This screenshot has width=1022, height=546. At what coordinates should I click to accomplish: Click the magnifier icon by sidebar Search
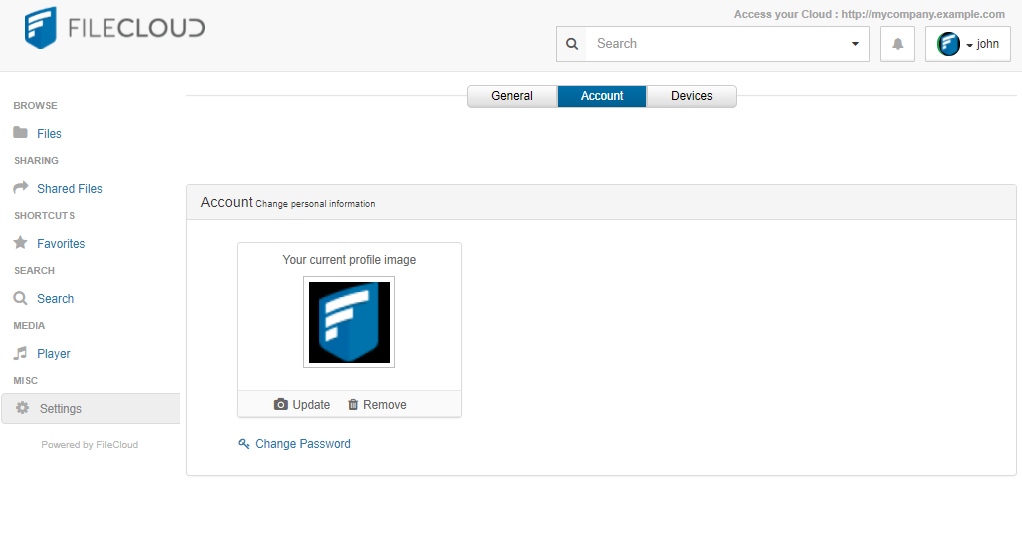[x=21, y=298]
